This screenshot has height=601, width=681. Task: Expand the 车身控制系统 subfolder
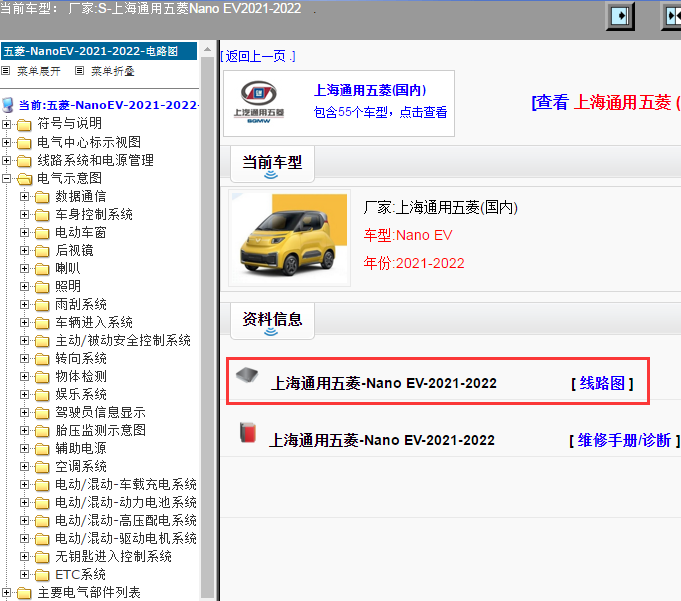pyautogui.click(x=24, y=215)
